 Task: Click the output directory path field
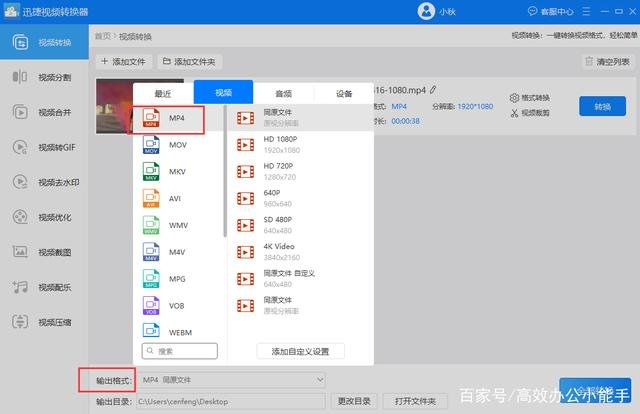click(x=231, y=401)
